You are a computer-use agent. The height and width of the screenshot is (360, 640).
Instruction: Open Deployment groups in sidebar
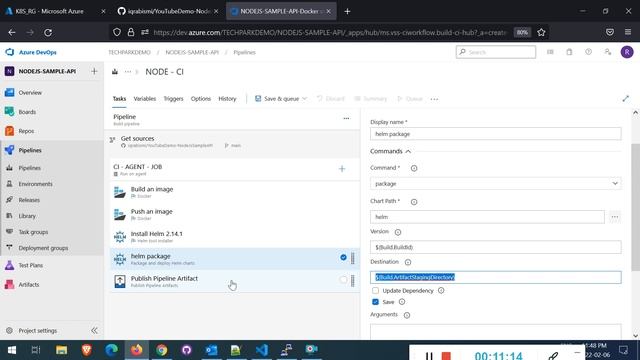(x=43, y=248)
